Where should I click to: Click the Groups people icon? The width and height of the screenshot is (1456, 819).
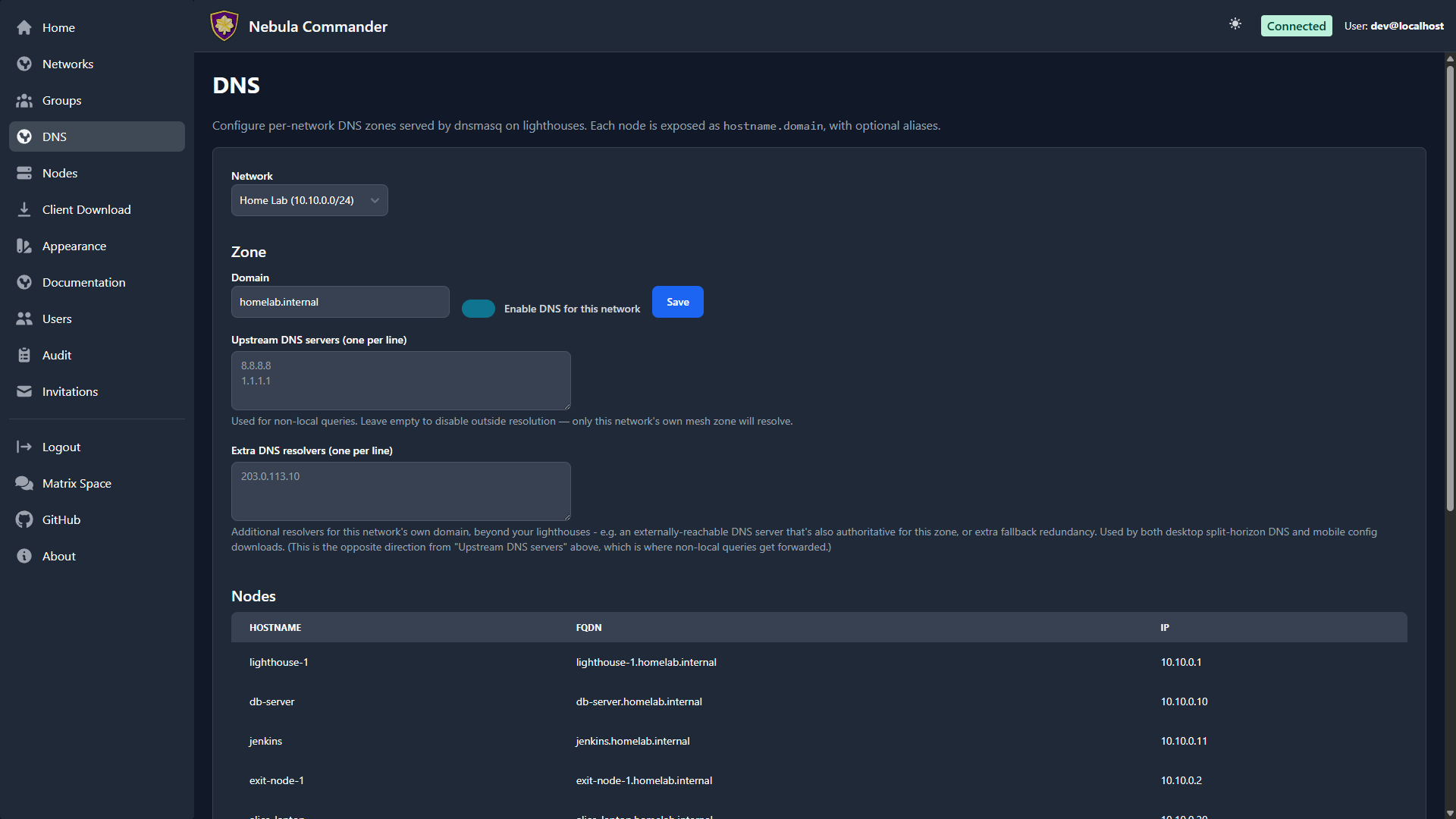tap(24, 100)
